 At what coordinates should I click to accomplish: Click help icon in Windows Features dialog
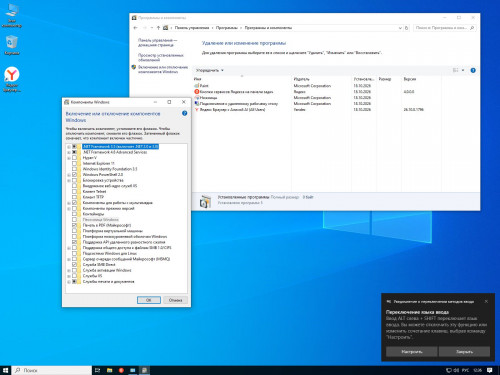[184, 113]
